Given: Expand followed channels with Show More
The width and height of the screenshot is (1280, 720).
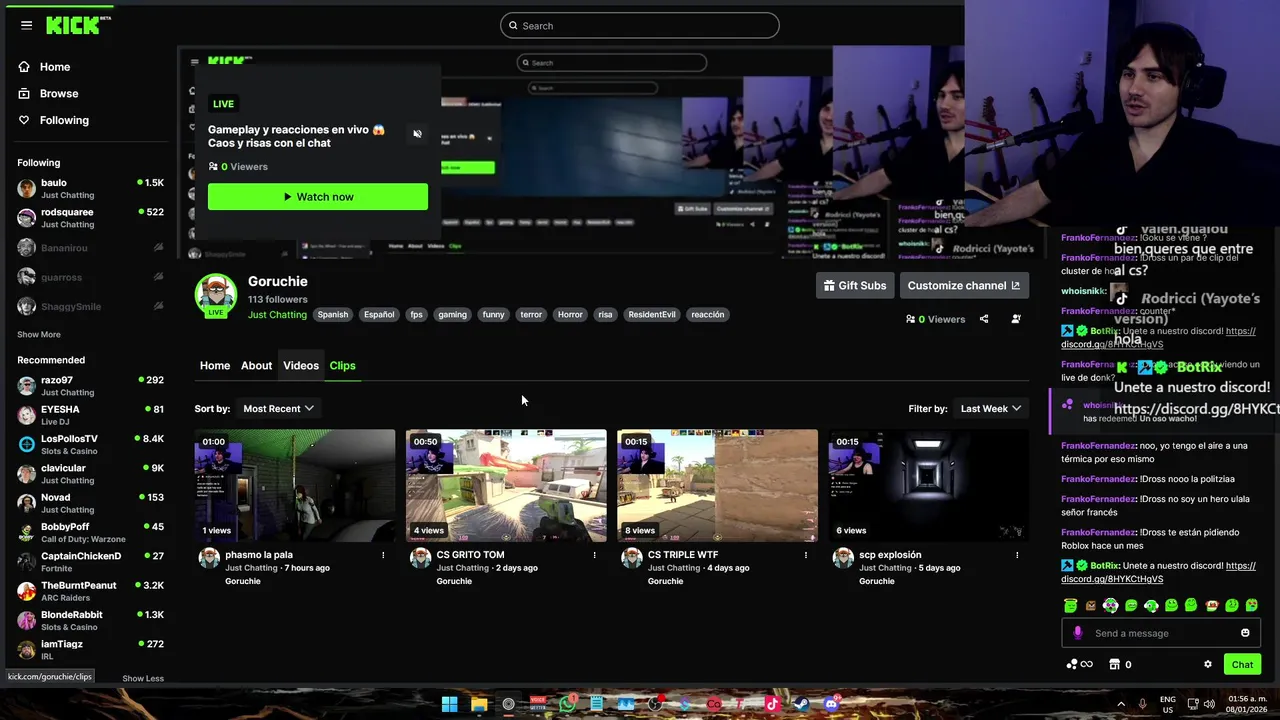Looking at the screenshot, I should click(x=39, y=334).
